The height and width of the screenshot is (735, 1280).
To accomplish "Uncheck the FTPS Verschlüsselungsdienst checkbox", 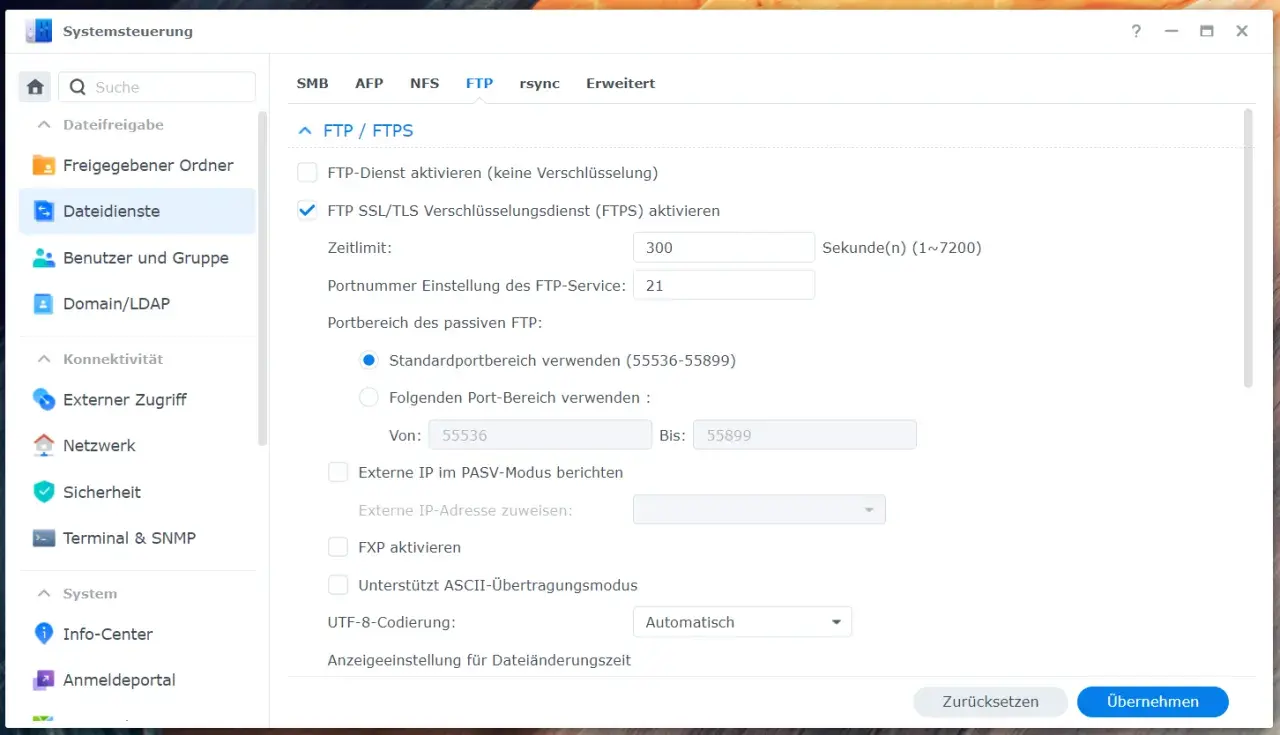I will [307, 211].
